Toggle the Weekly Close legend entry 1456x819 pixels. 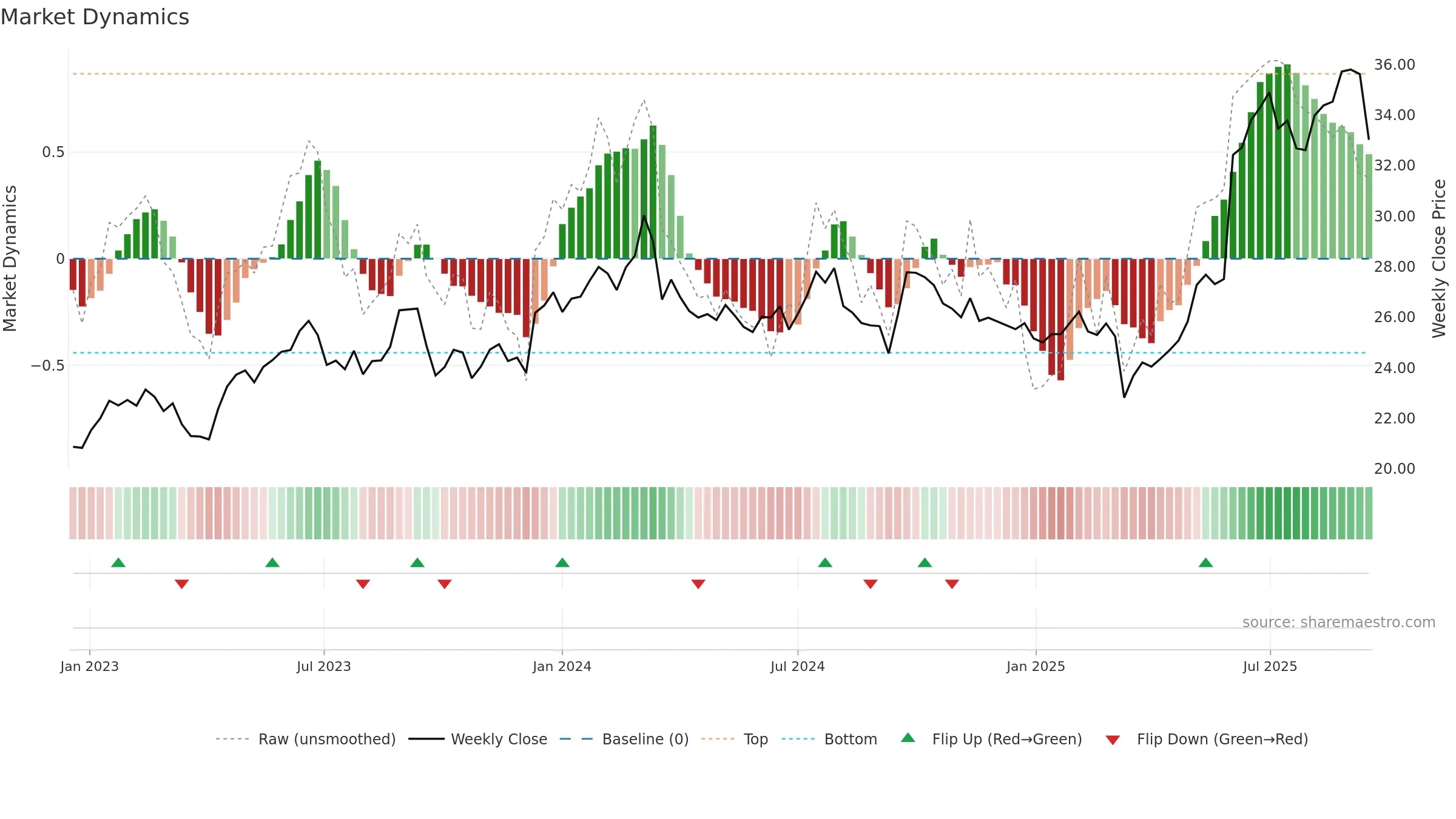pos(478,739)
